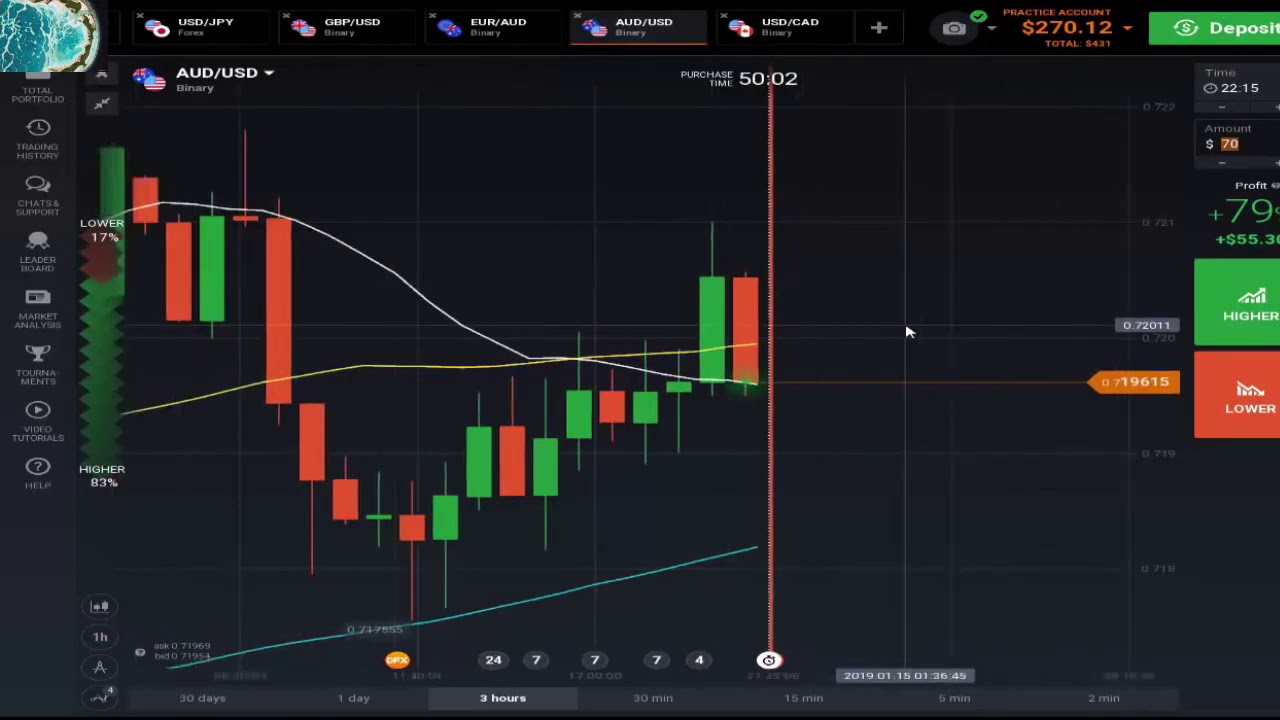Click the green Deposit button
1280x720 pixels.
pyautogui.click(x=1214, y=28)
